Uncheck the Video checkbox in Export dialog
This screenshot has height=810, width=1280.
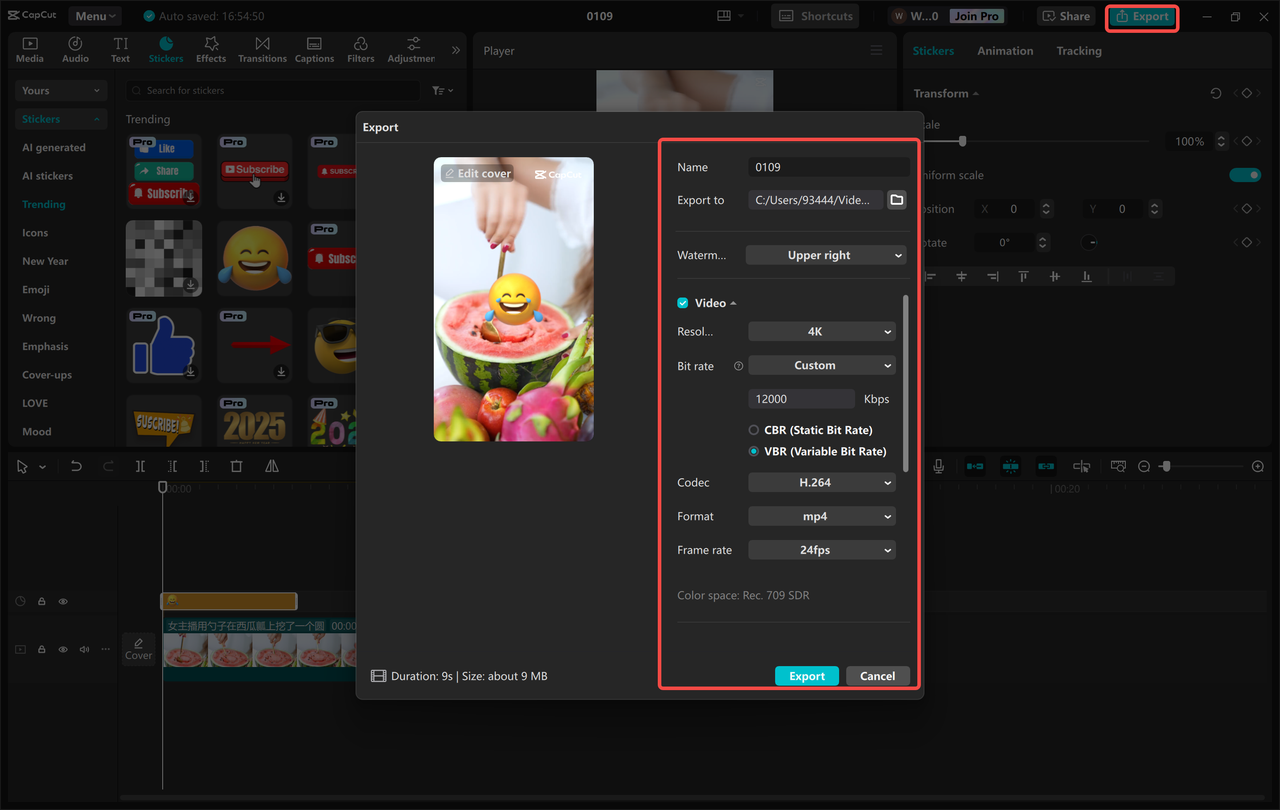coord(682,302)
